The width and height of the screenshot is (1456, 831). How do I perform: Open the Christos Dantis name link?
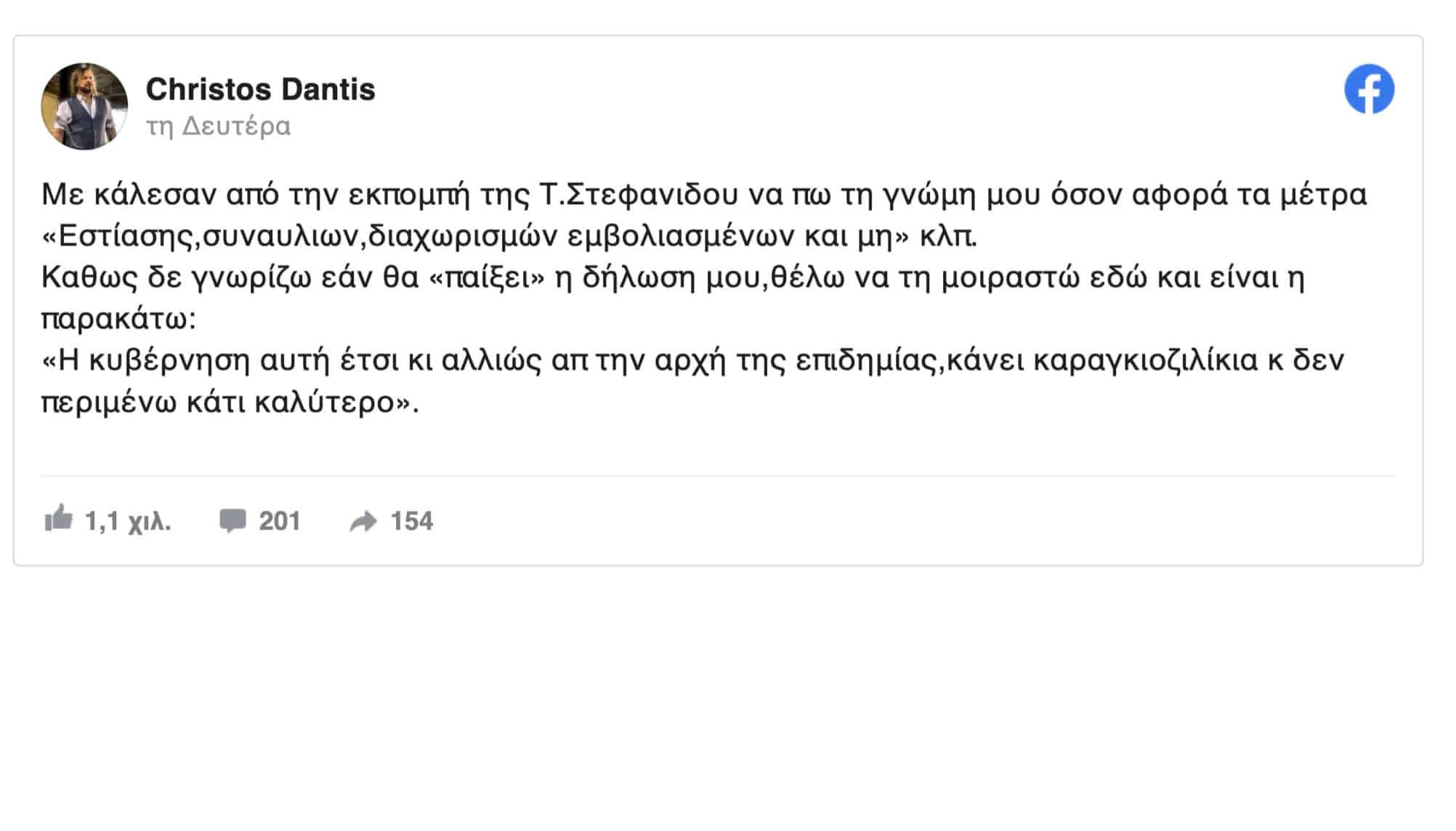(260, 89)
